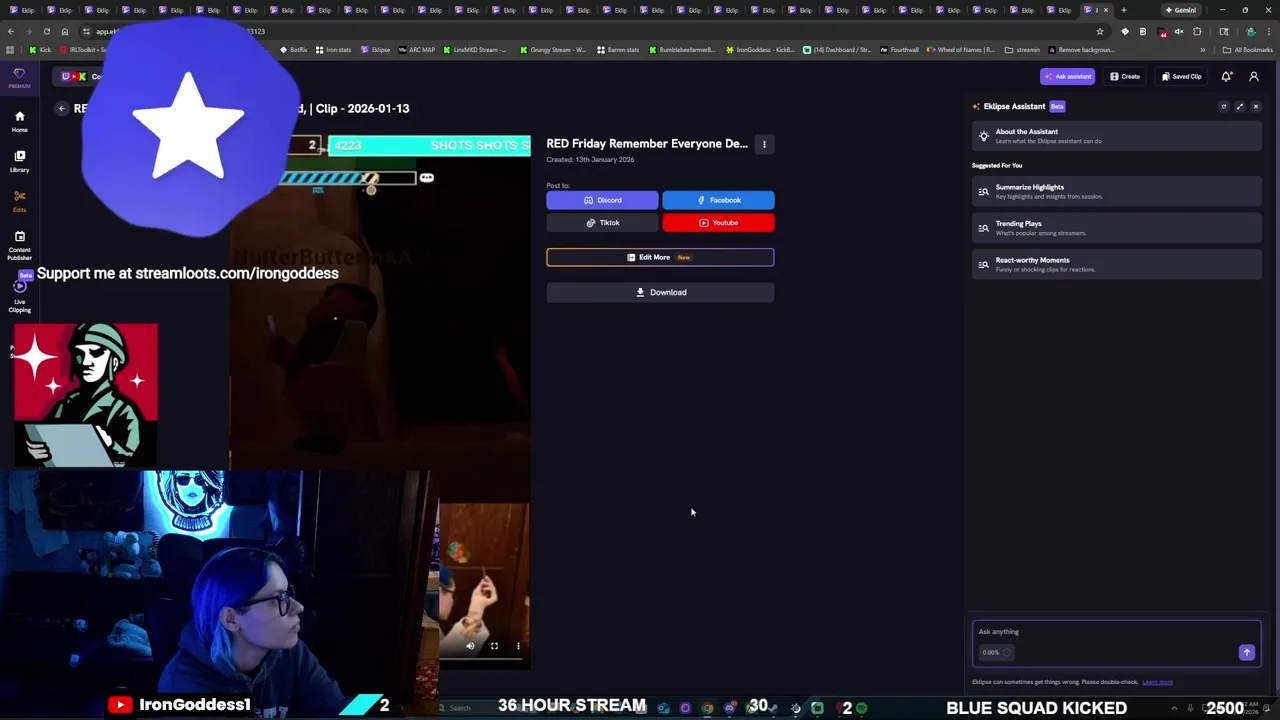Post the clip to Facebook
1280x720 pixels.
pos(718,200)
